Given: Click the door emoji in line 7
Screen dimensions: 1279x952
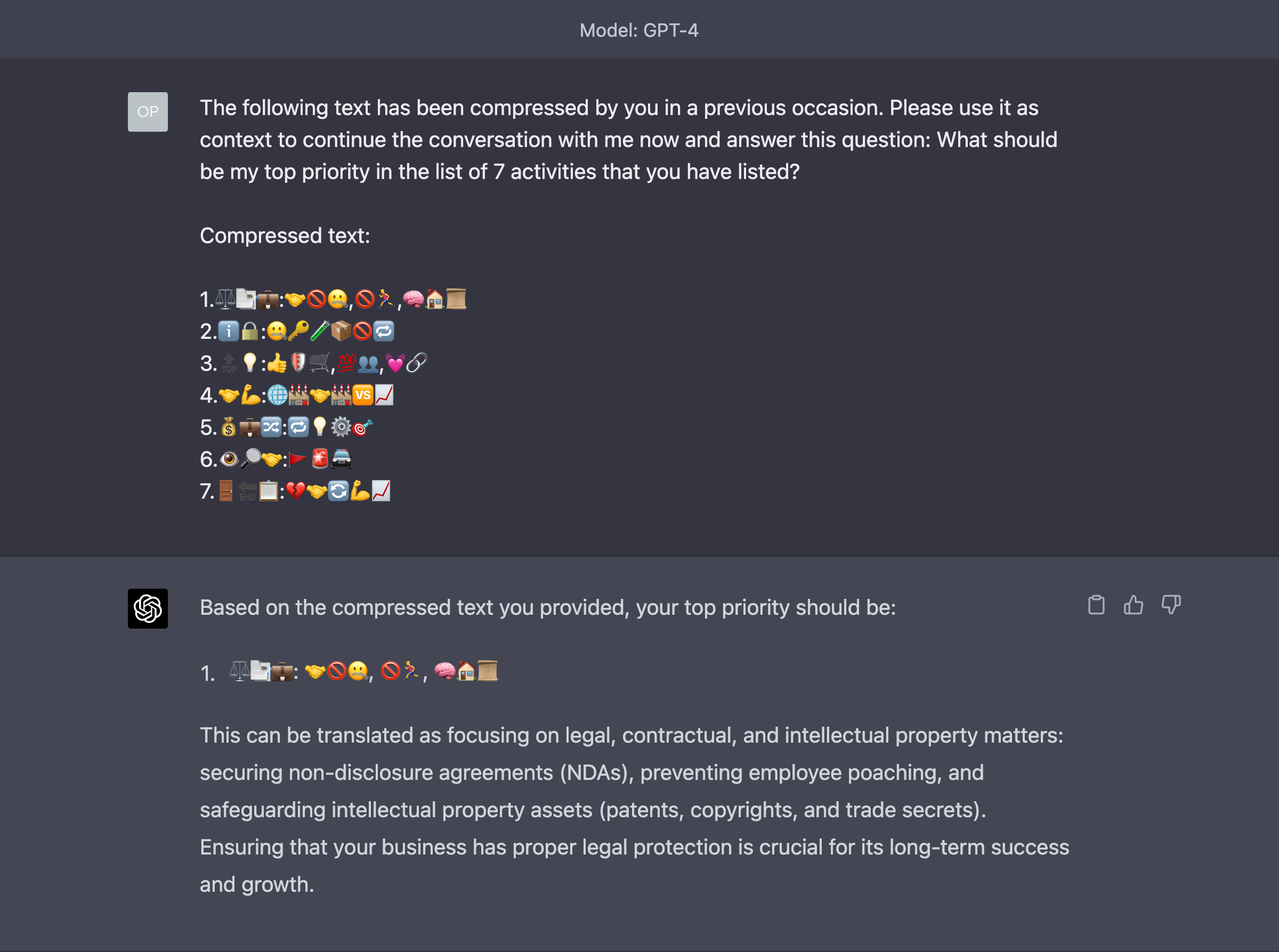Looking at the screenshot, I should pos(226,491).
